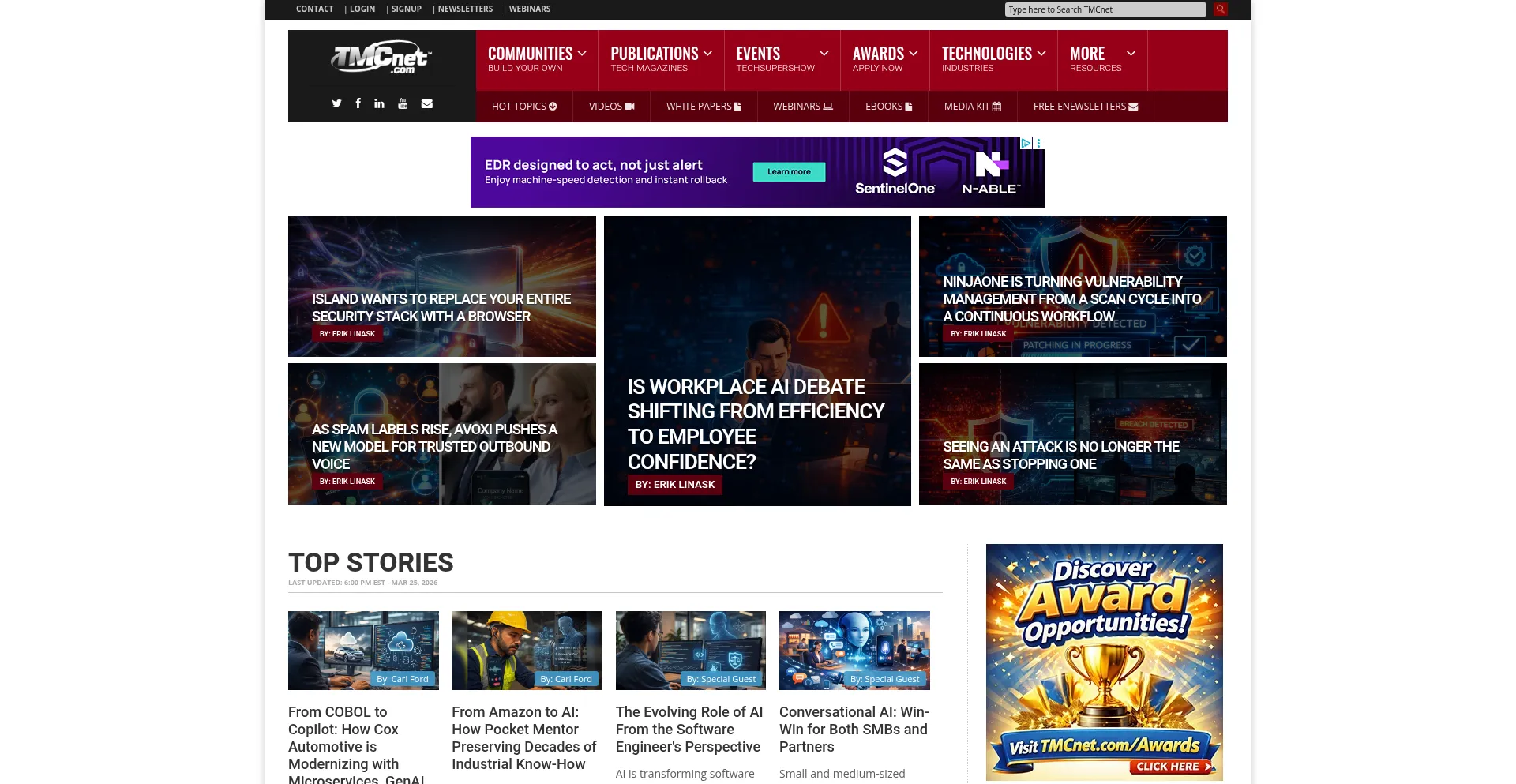Open Hot Topics menu item
Screen dimensions: 1516x784
[524, 107]
